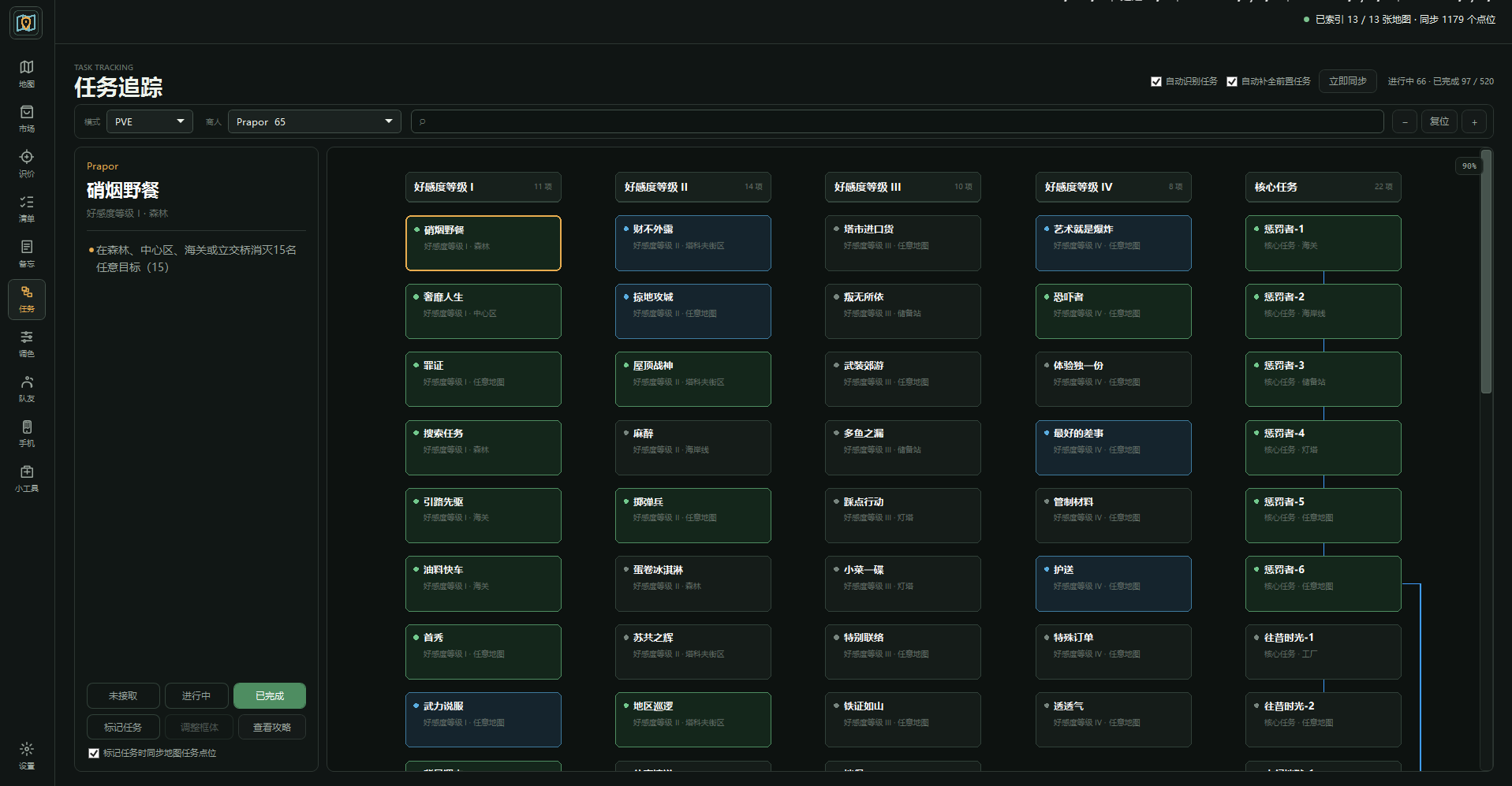Select the 艺术就是爆炸 task card

(x=1114, y=243)
